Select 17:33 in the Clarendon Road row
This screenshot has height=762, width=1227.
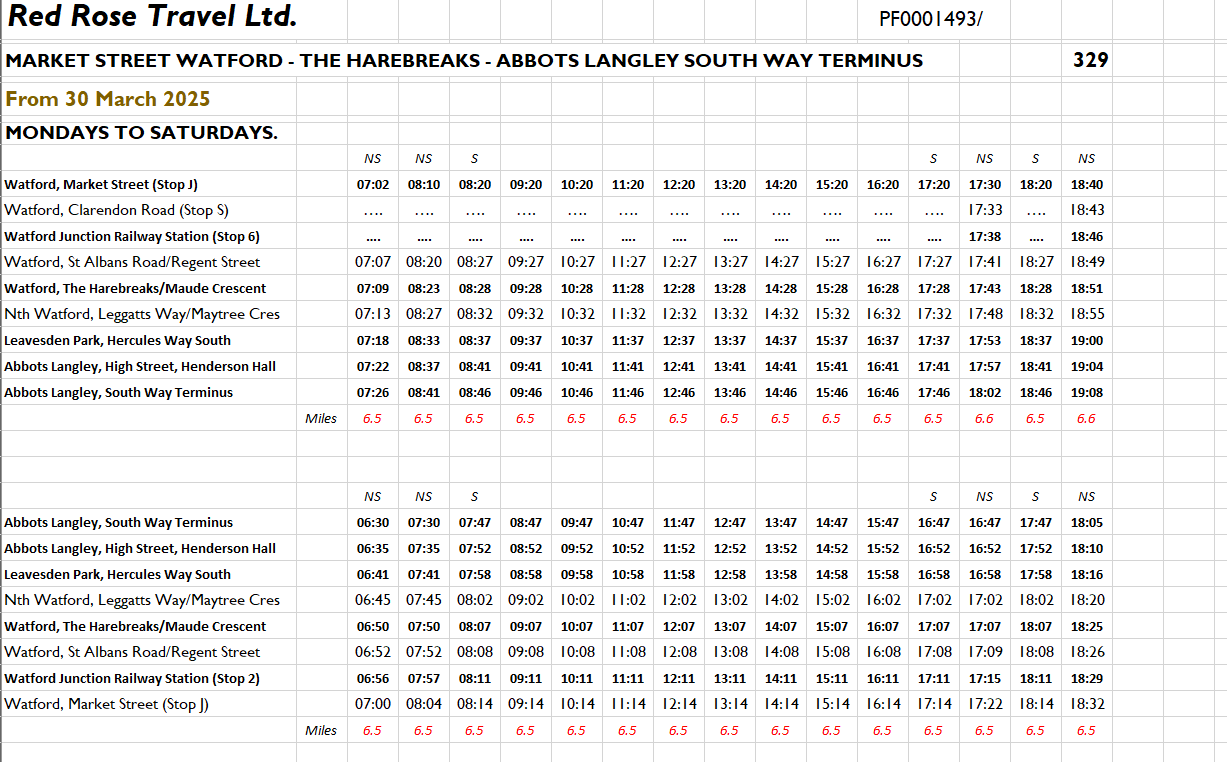tap(985, 210)
